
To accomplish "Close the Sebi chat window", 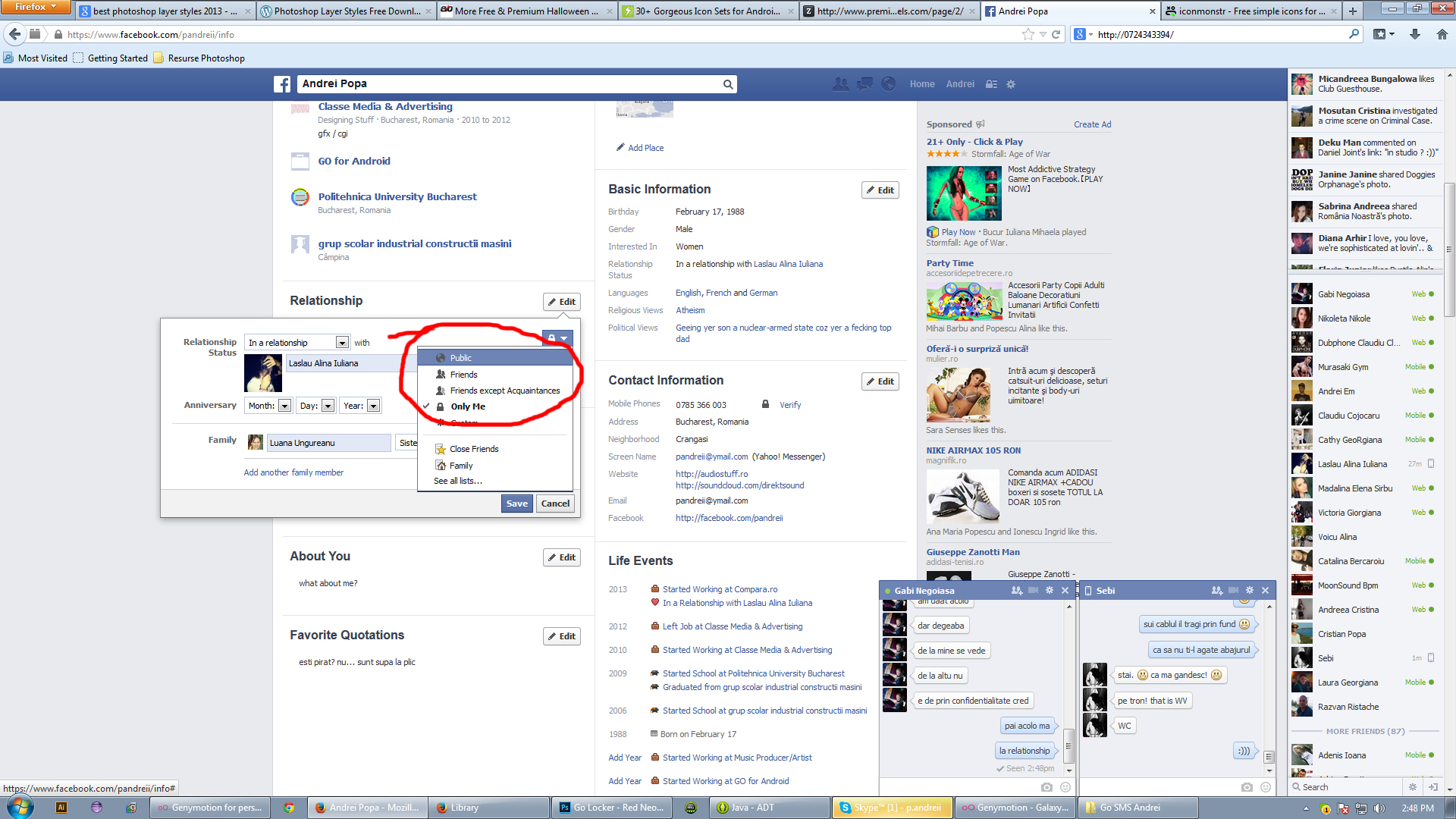I will click(x=1265, y=590).
